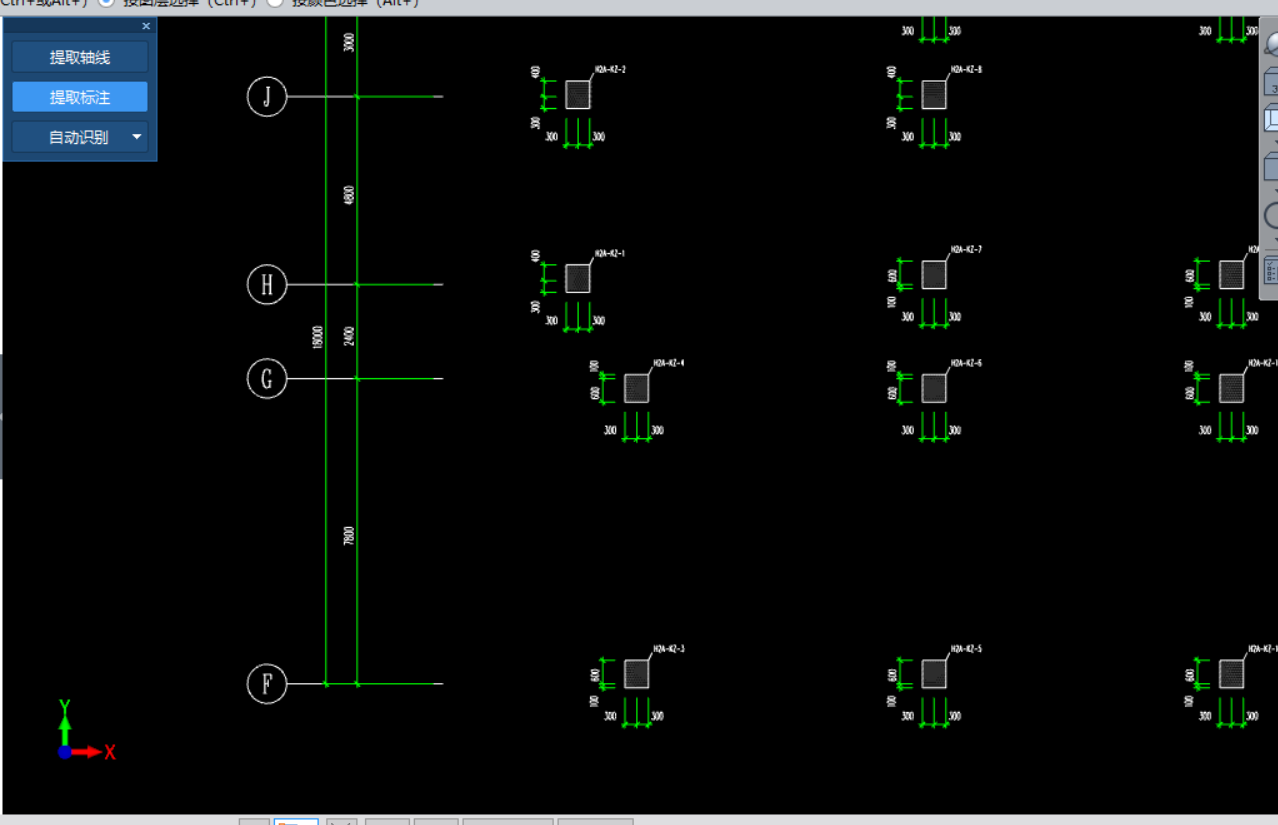Select the column square tagged H2A-KZ-1
This screenshot has width=1278, height=825.
[x=578, y=279]
